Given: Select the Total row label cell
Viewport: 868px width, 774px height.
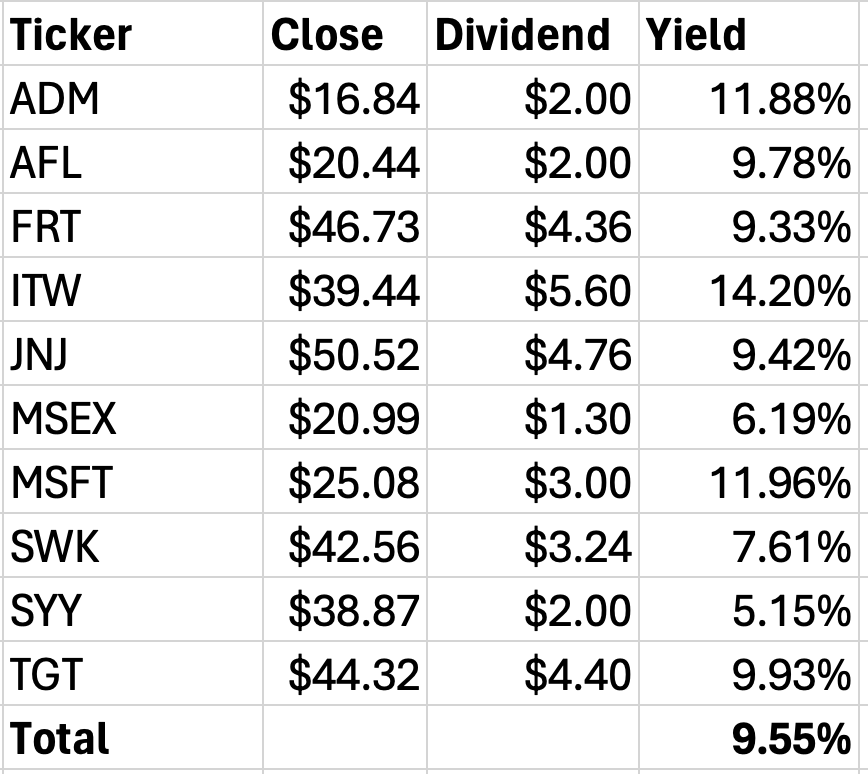Looking at the screenshot, I should pos(133,737).
